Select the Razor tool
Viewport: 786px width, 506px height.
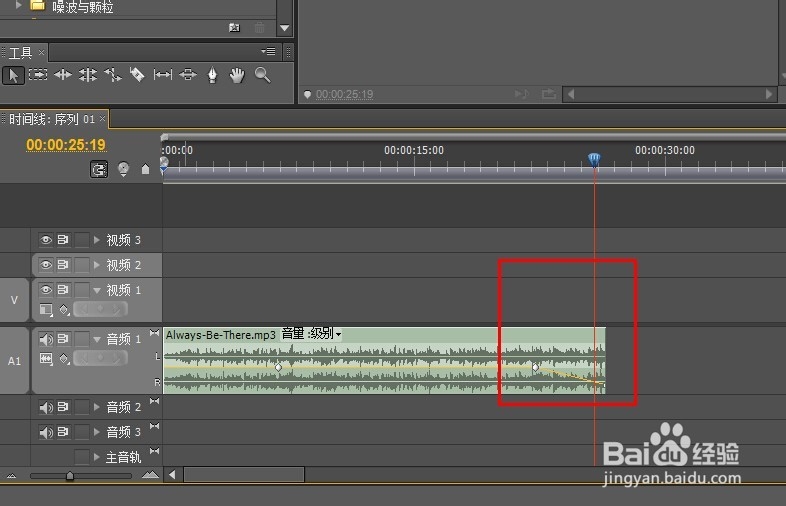[x=137, y=75]
